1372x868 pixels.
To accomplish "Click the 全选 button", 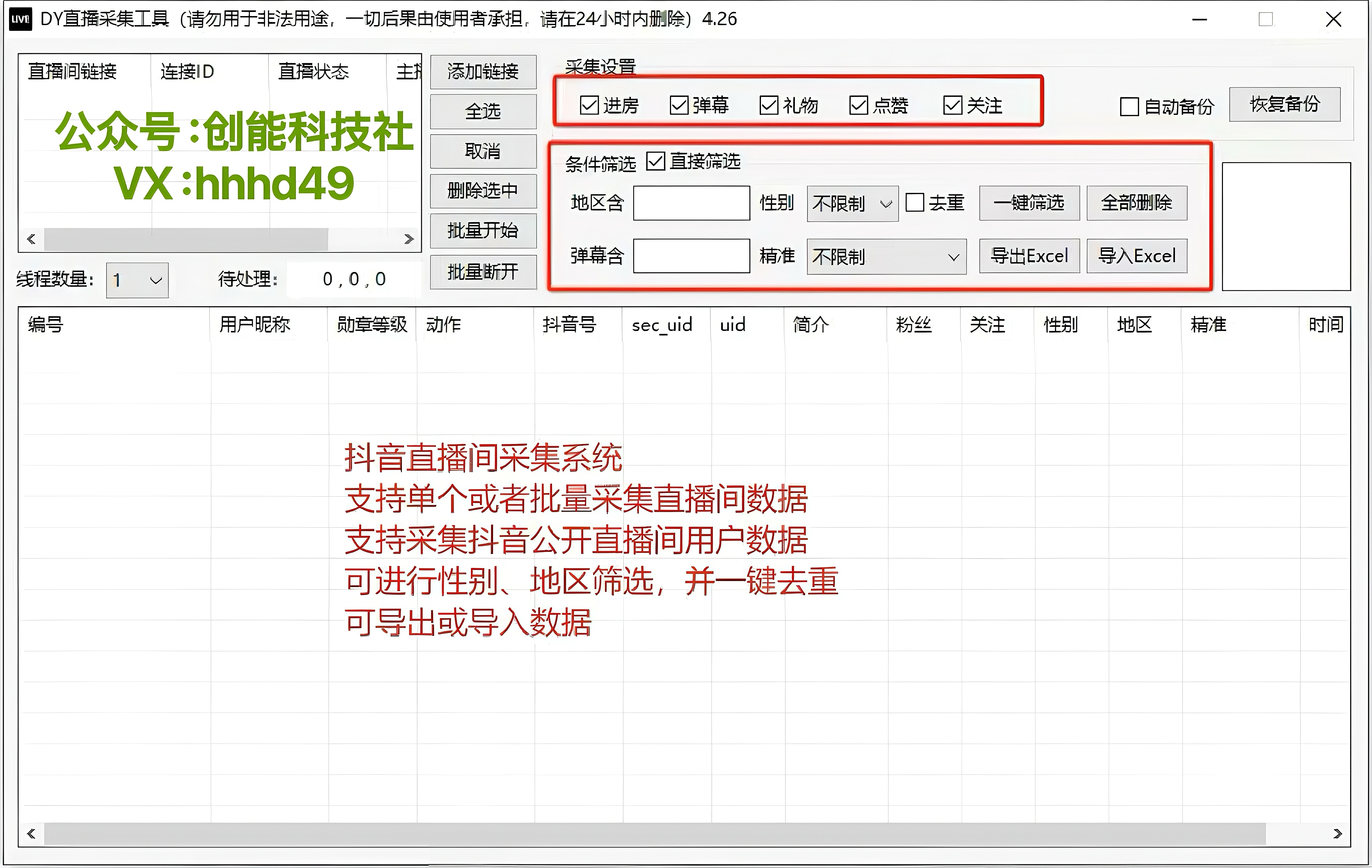I will (483, 111).
